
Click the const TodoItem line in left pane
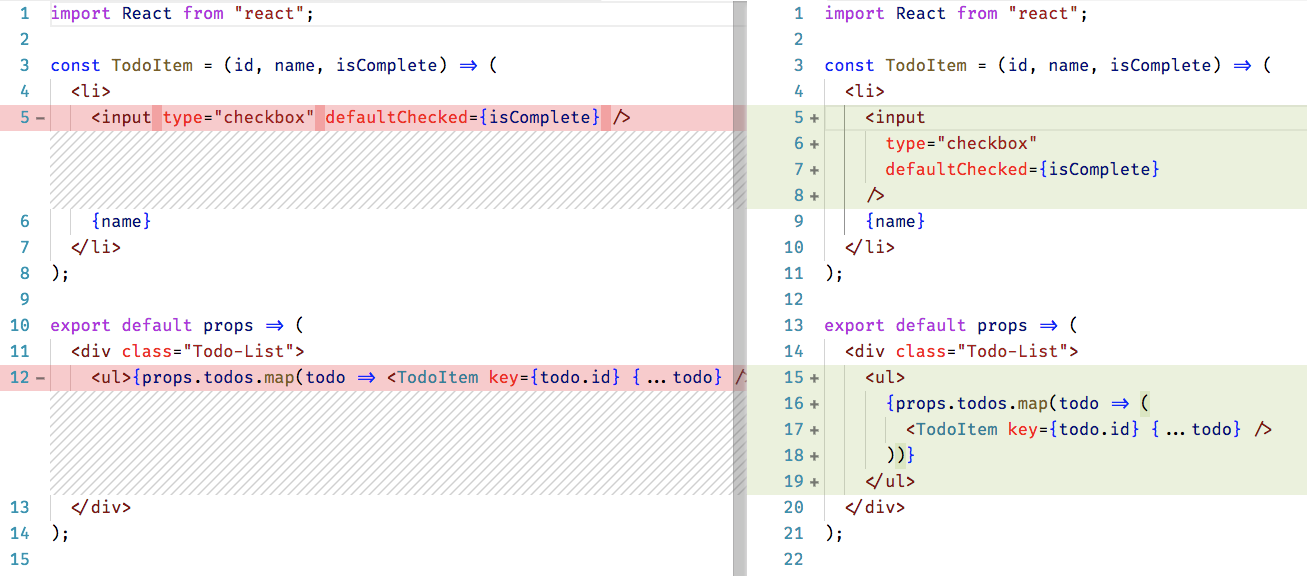pos(273,66)
